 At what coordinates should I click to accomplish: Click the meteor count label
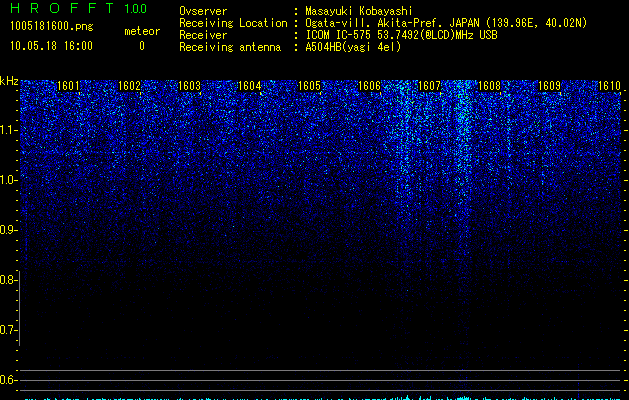pos(142,31)
